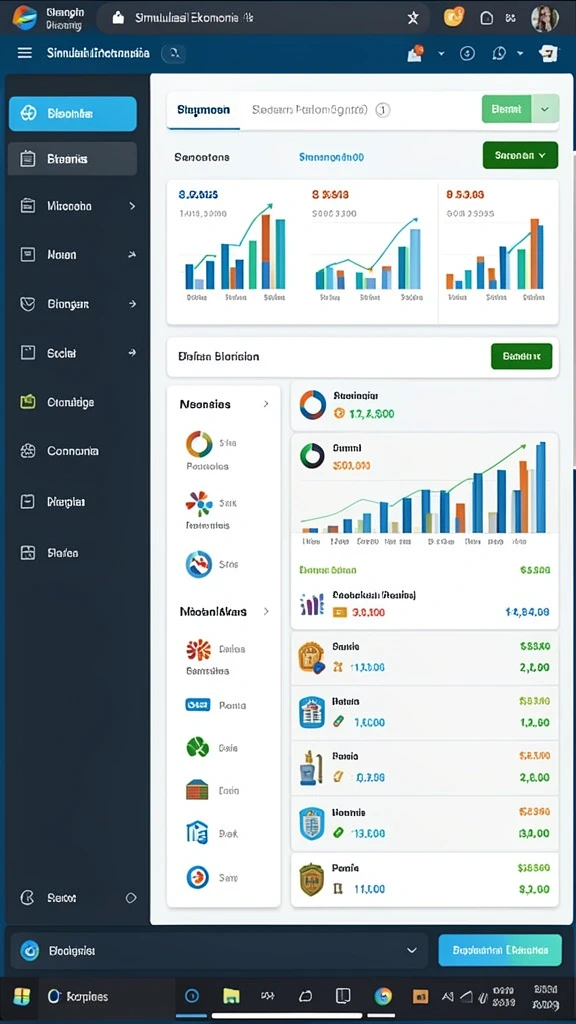Expand the Neonsies section chevron
This screenshot has width=576, height=1024.
coord(266,404)
